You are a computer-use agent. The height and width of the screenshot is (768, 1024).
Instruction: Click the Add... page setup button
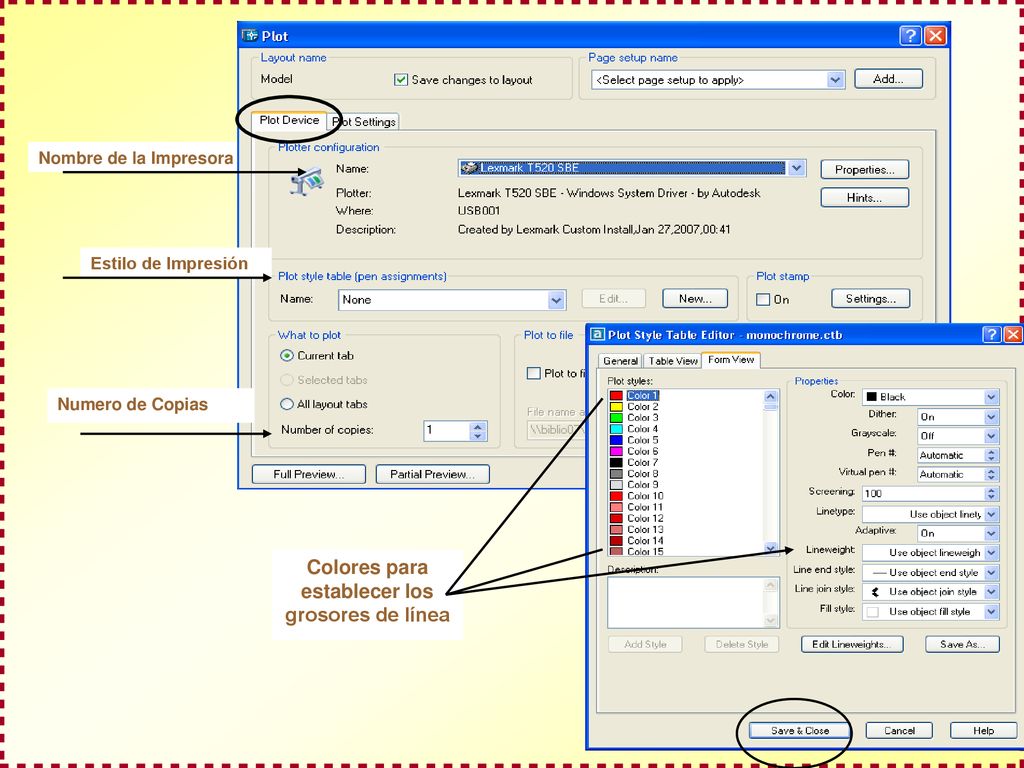(888, 79)
